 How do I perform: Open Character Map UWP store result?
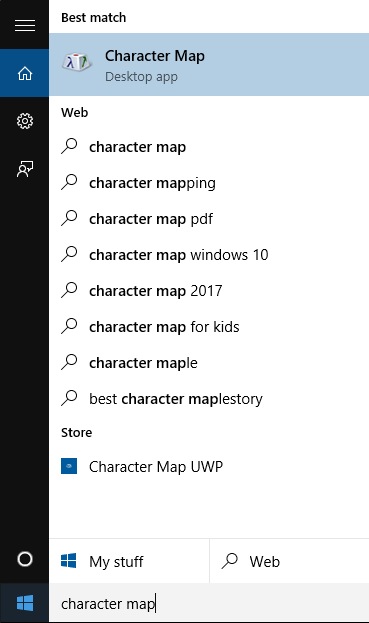(209, 466)
